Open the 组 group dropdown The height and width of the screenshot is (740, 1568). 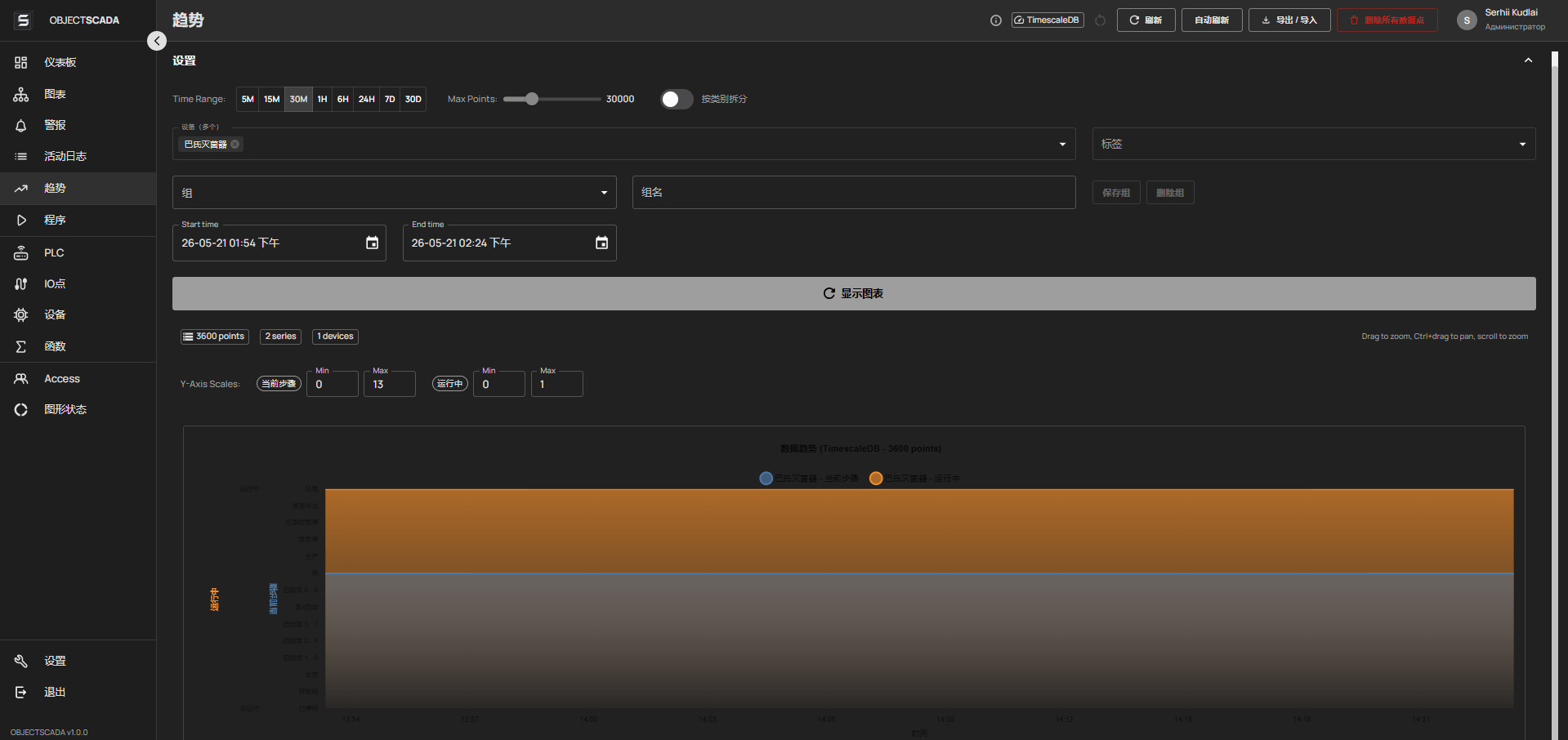click(395, 193)
